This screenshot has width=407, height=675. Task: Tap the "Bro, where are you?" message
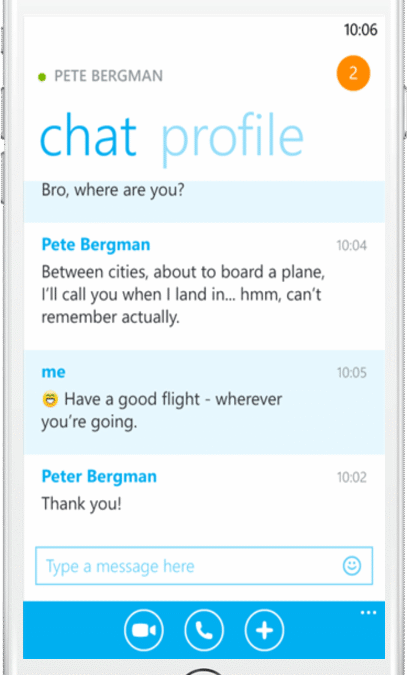click(x=113, y=190)
